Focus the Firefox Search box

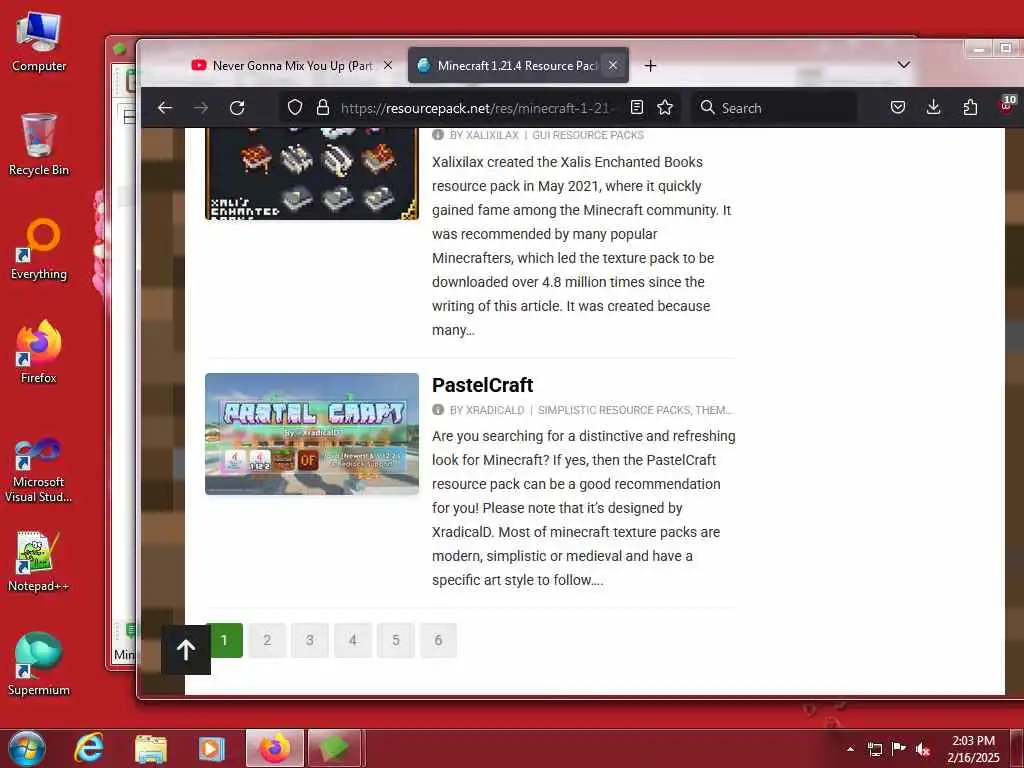pos(774,108)
